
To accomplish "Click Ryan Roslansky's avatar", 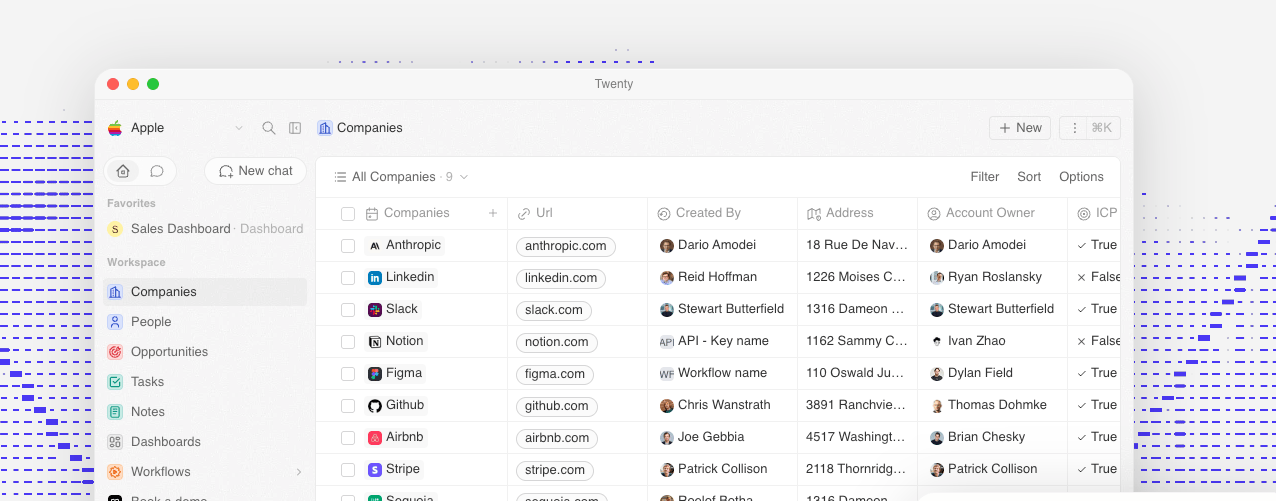I will point(937,277).
